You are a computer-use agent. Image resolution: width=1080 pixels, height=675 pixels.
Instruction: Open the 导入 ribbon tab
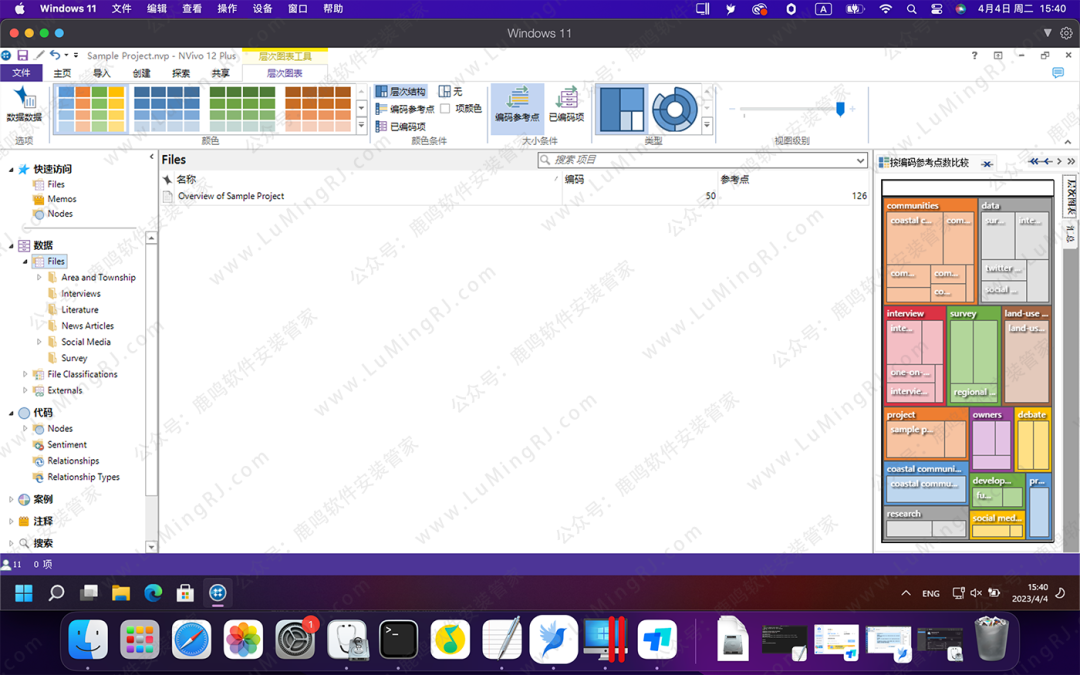(x=101, y=73)
